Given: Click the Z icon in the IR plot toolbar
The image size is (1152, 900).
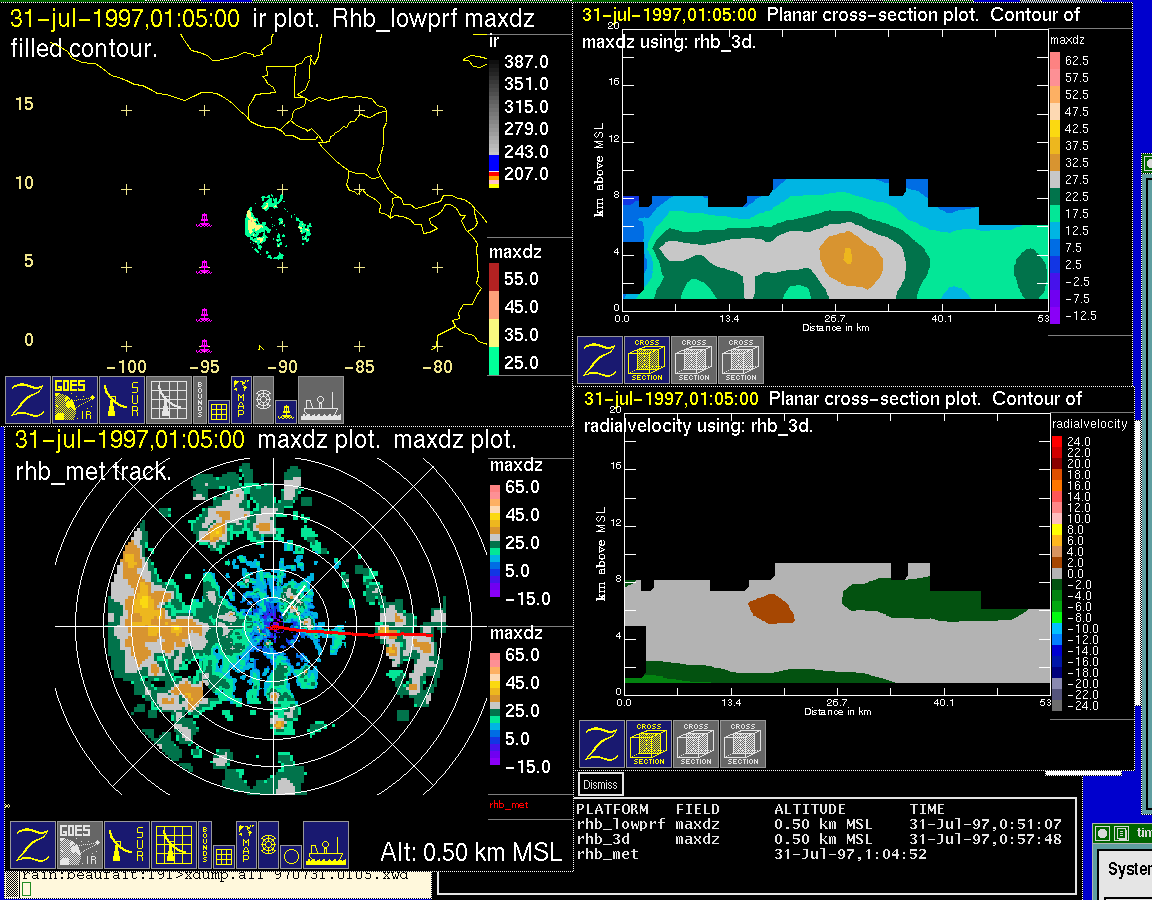Looking at the screenshot, I should point(28,400).
